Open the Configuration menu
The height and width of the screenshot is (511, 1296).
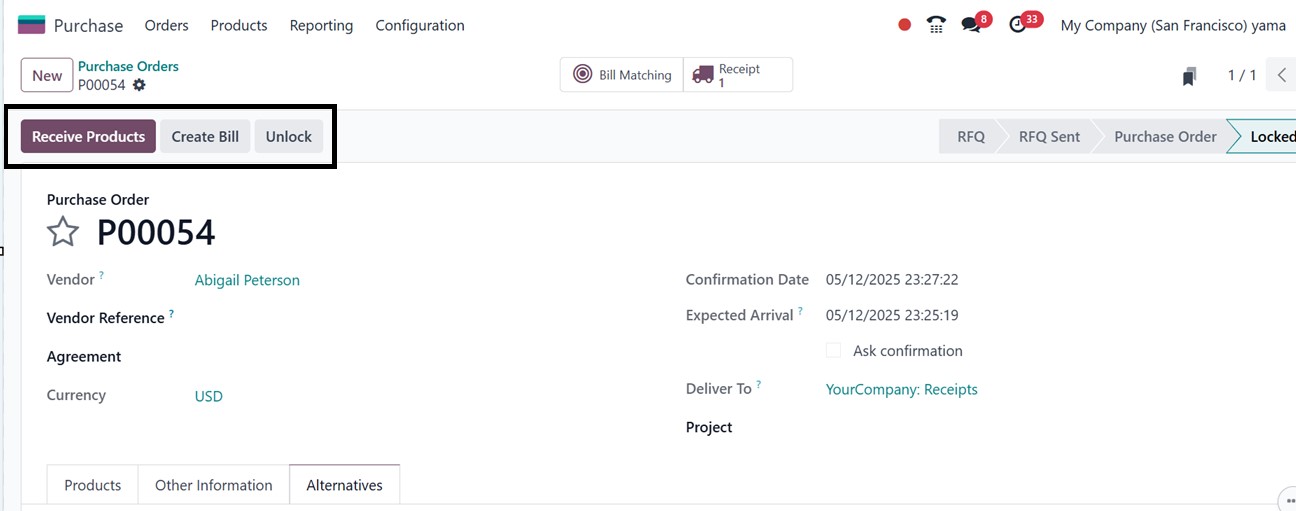tap(420, 25)
